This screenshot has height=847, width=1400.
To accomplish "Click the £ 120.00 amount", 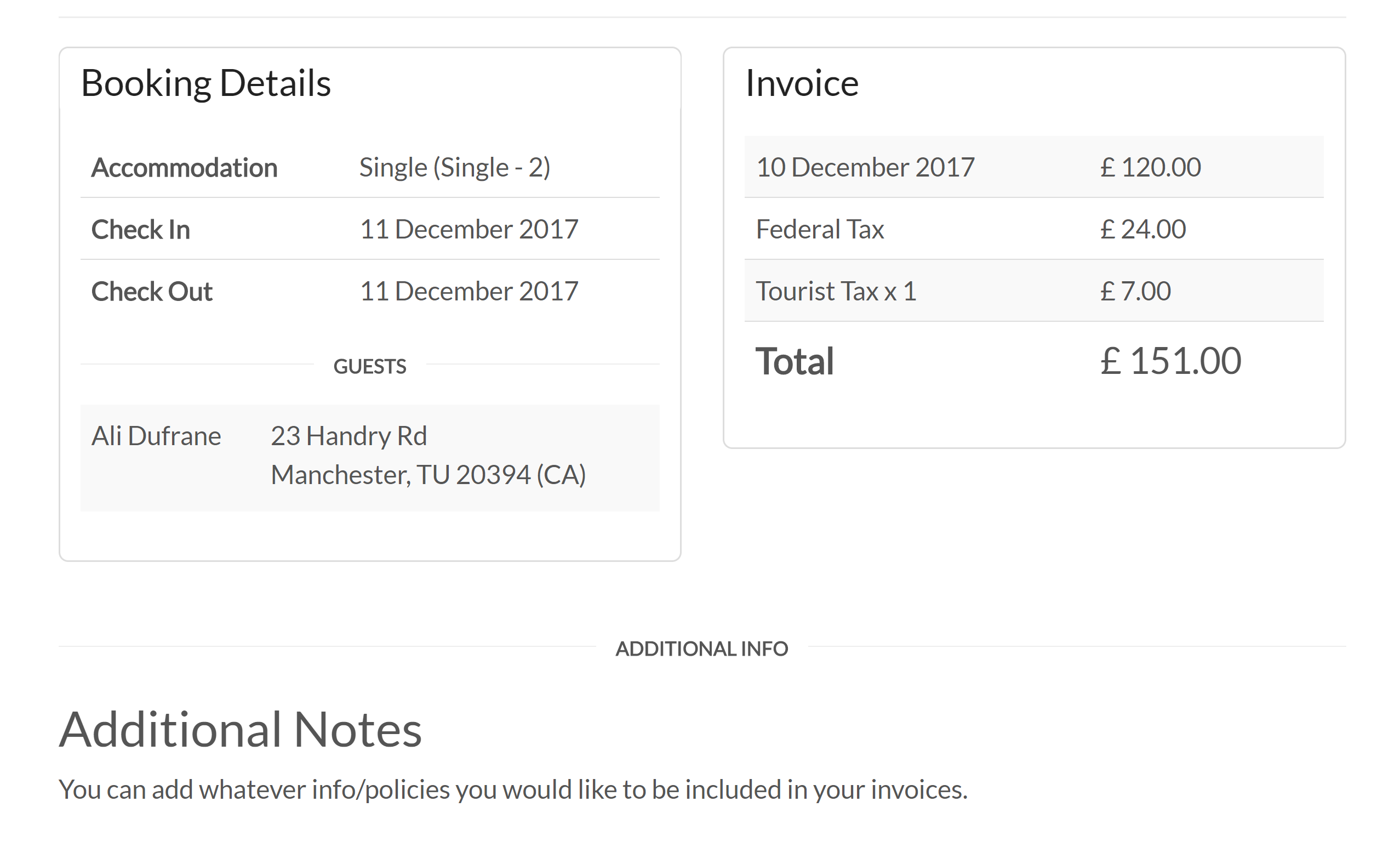I will tap(1151, 167).
